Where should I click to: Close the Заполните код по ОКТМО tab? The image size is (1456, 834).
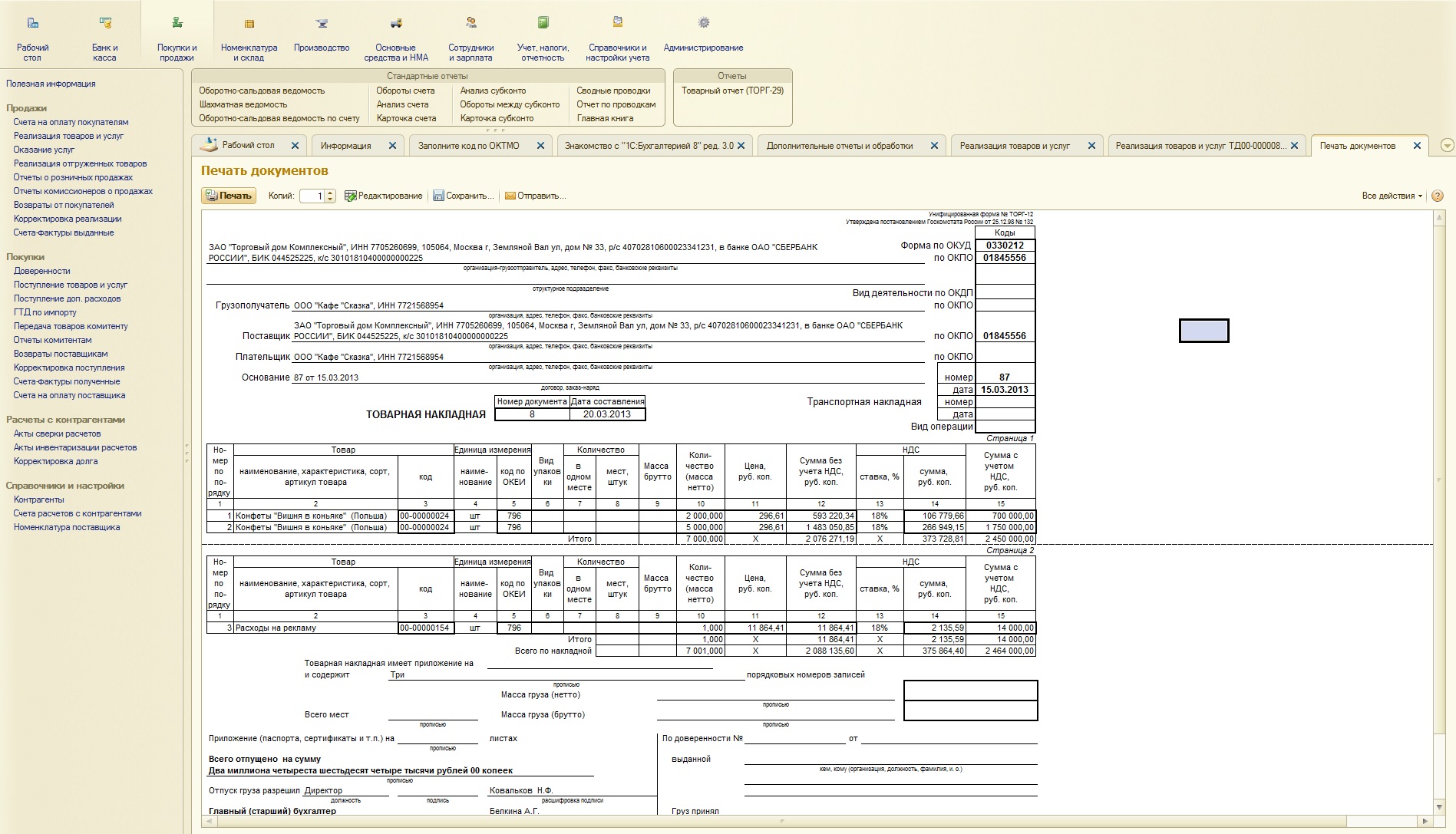tap(540, 146)
